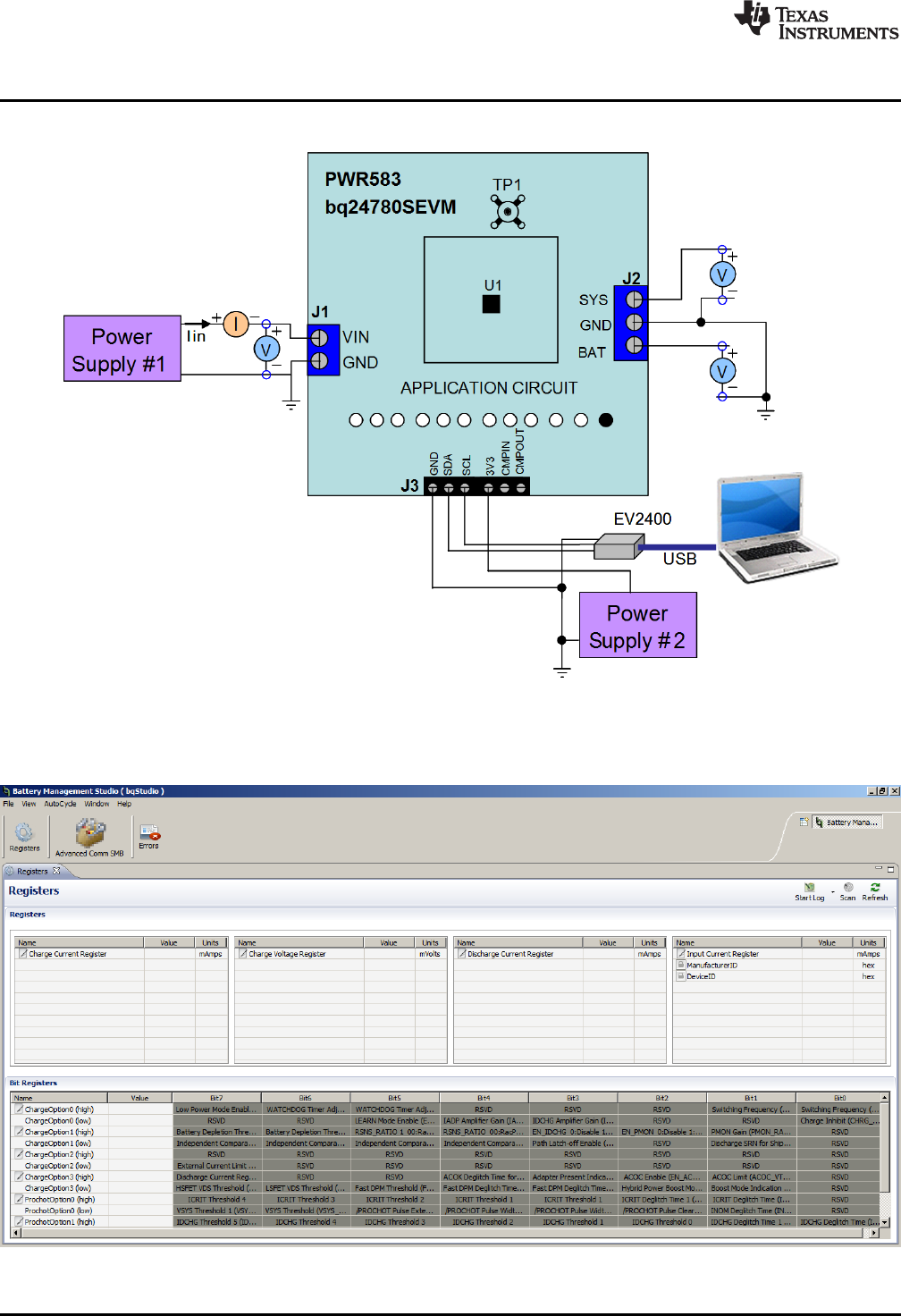Open the Start Log dropdown arrow

832,892
